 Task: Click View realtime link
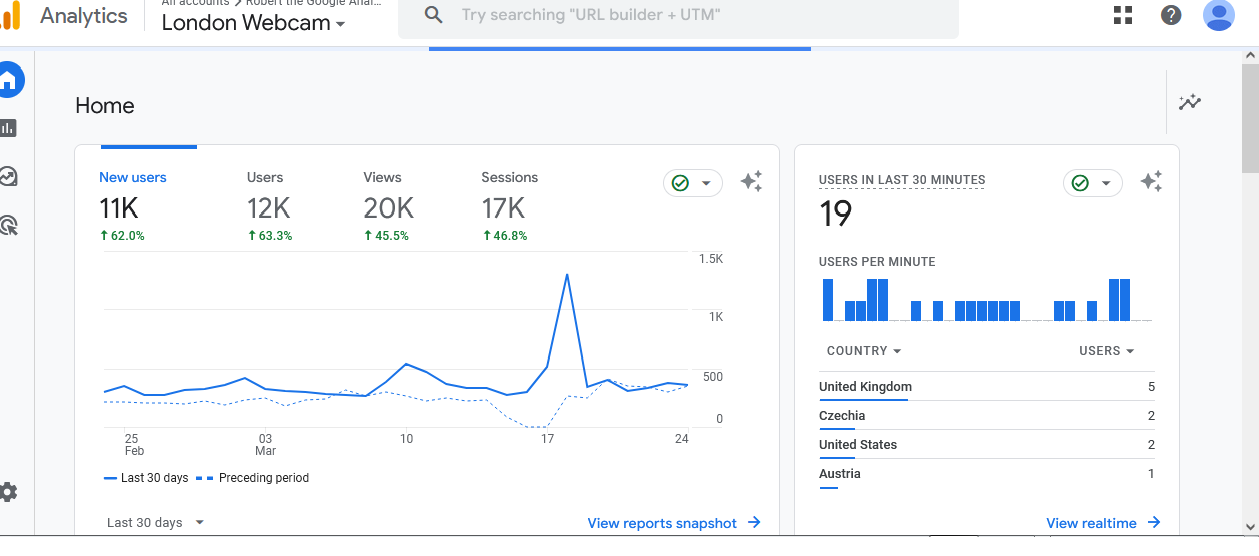coord(1091,523)
